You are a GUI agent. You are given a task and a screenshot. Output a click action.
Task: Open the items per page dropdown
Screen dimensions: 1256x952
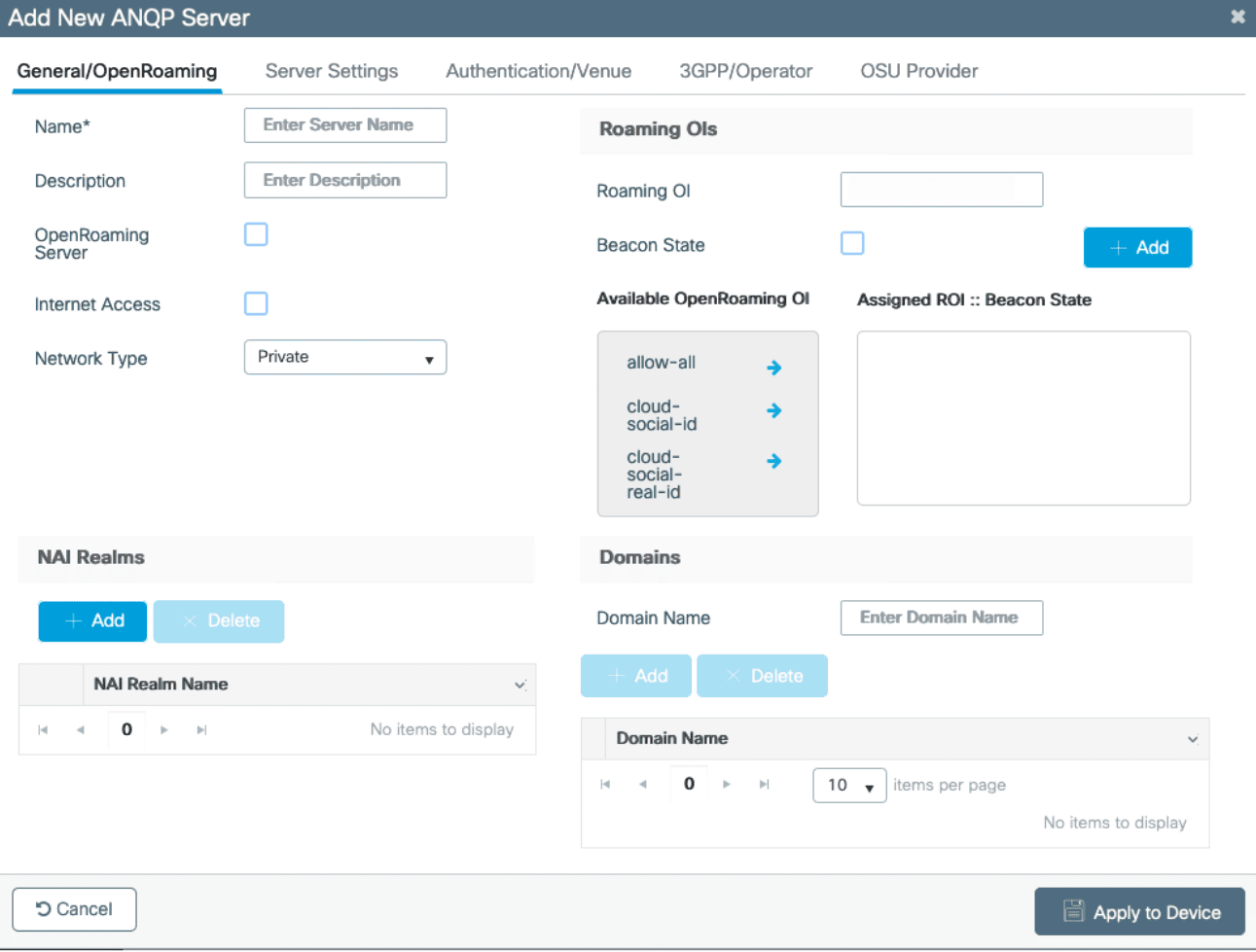849,785
